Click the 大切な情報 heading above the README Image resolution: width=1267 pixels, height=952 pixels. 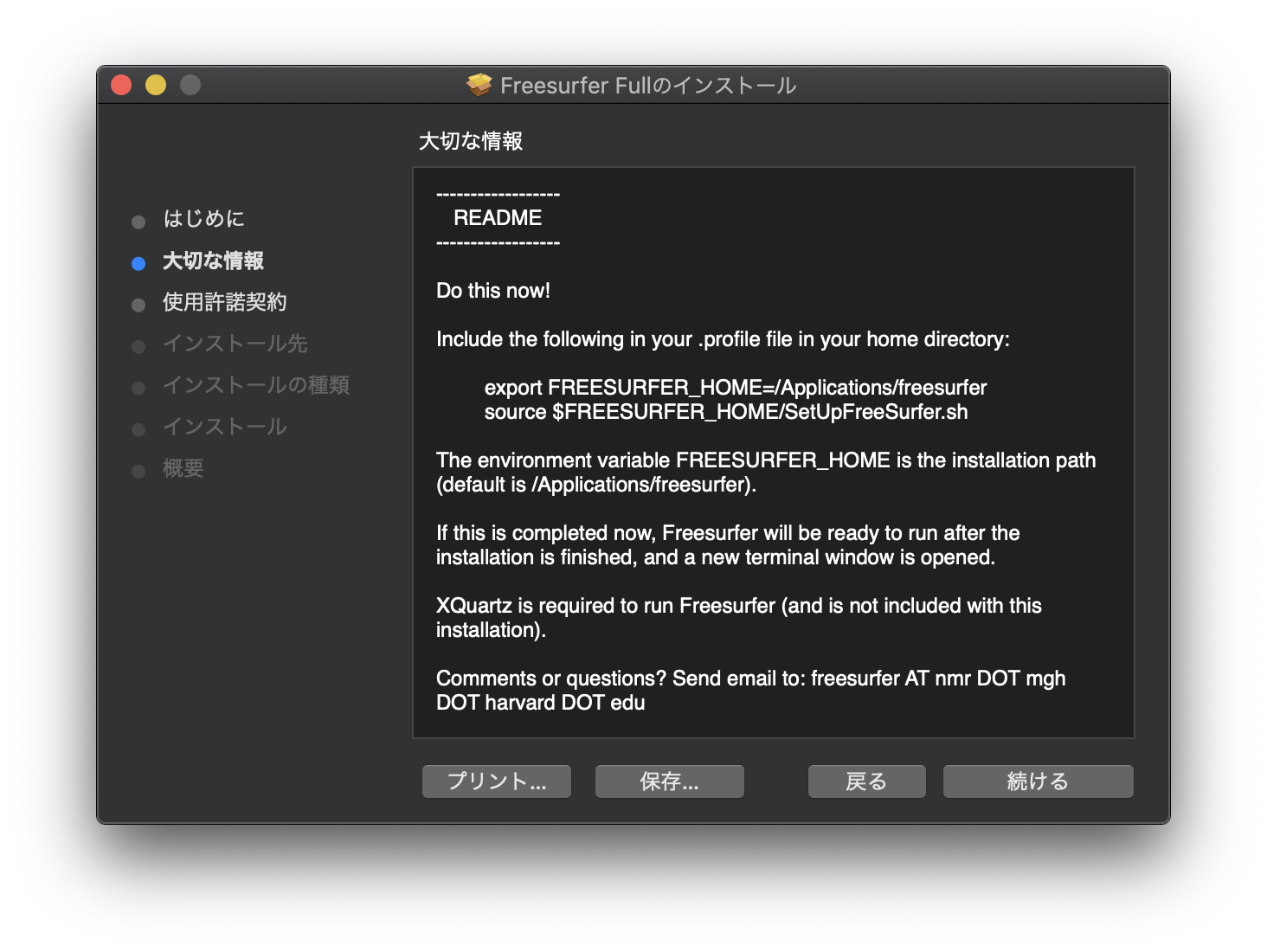point(470,140)
